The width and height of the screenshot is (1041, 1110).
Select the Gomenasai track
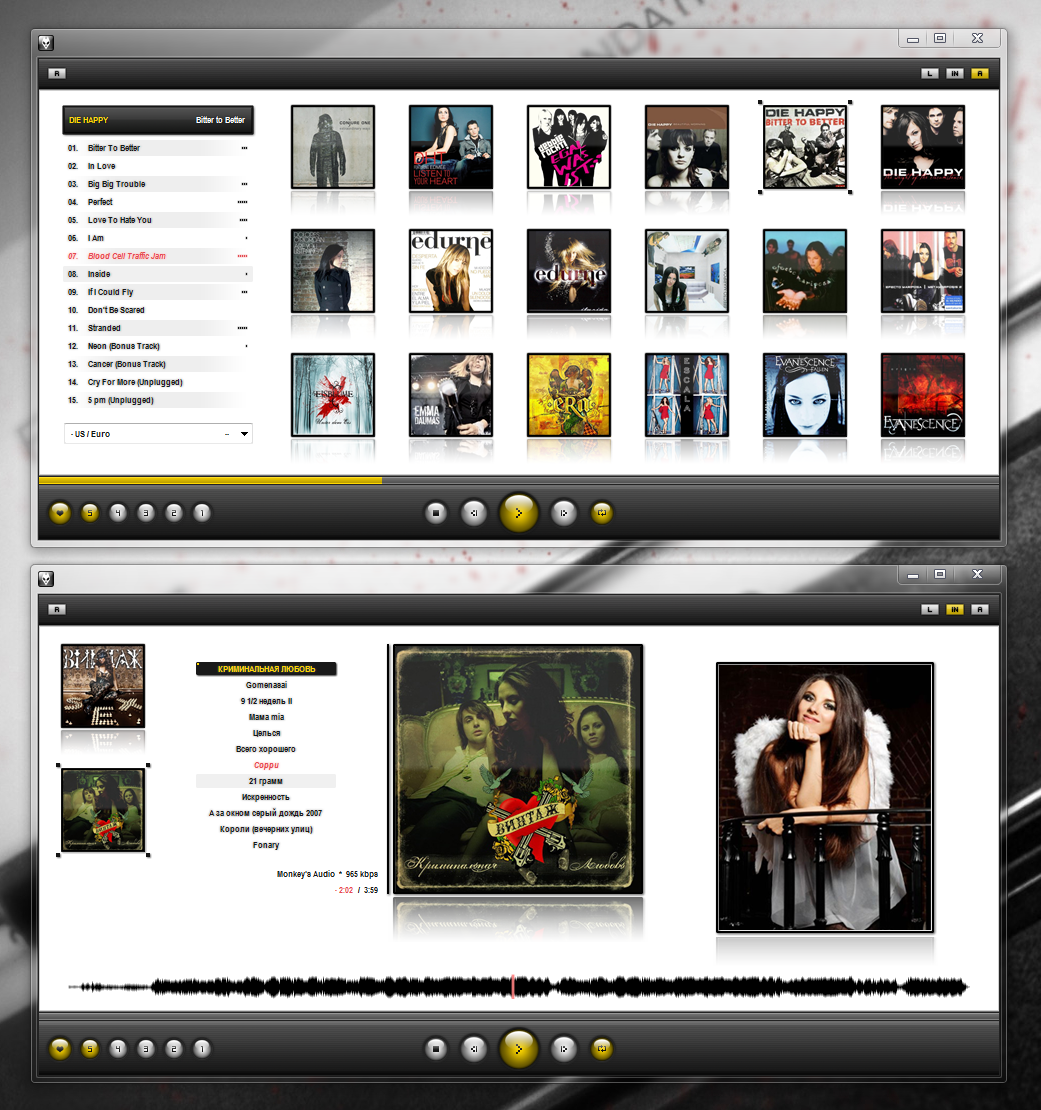click(x=266, y=685)
